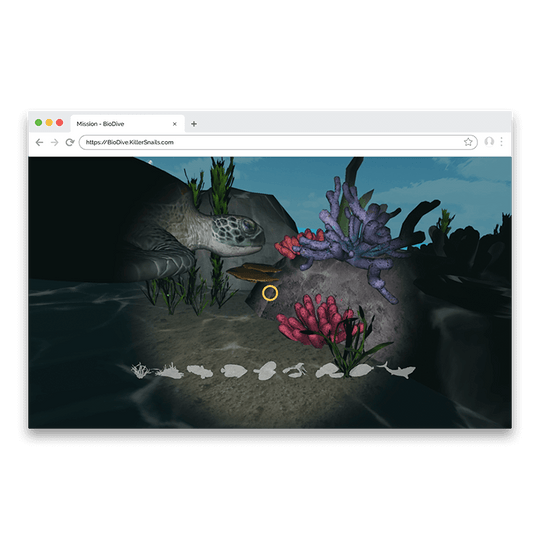Select the round fish silhouette beside the grouper
540x540 pixels.
[234, 371]
